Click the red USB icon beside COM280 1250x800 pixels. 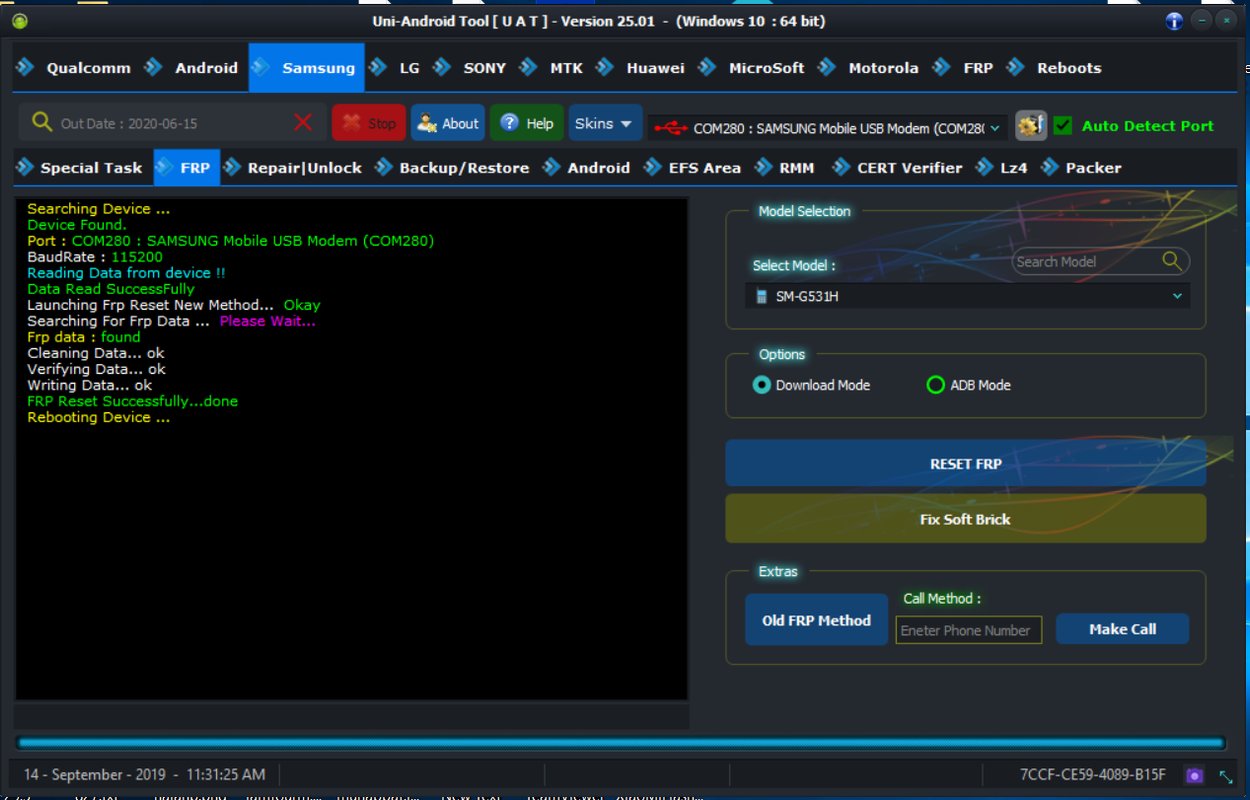670,128
